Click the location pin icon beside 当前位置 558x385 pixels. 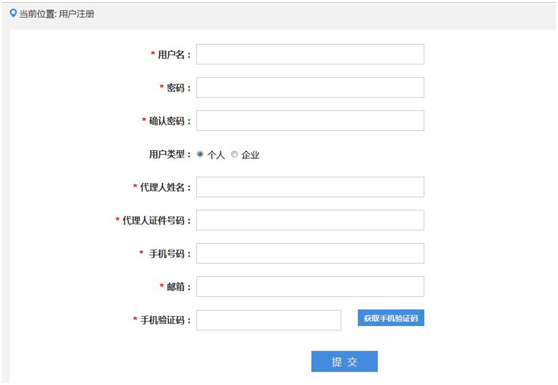tap(13, 14)
